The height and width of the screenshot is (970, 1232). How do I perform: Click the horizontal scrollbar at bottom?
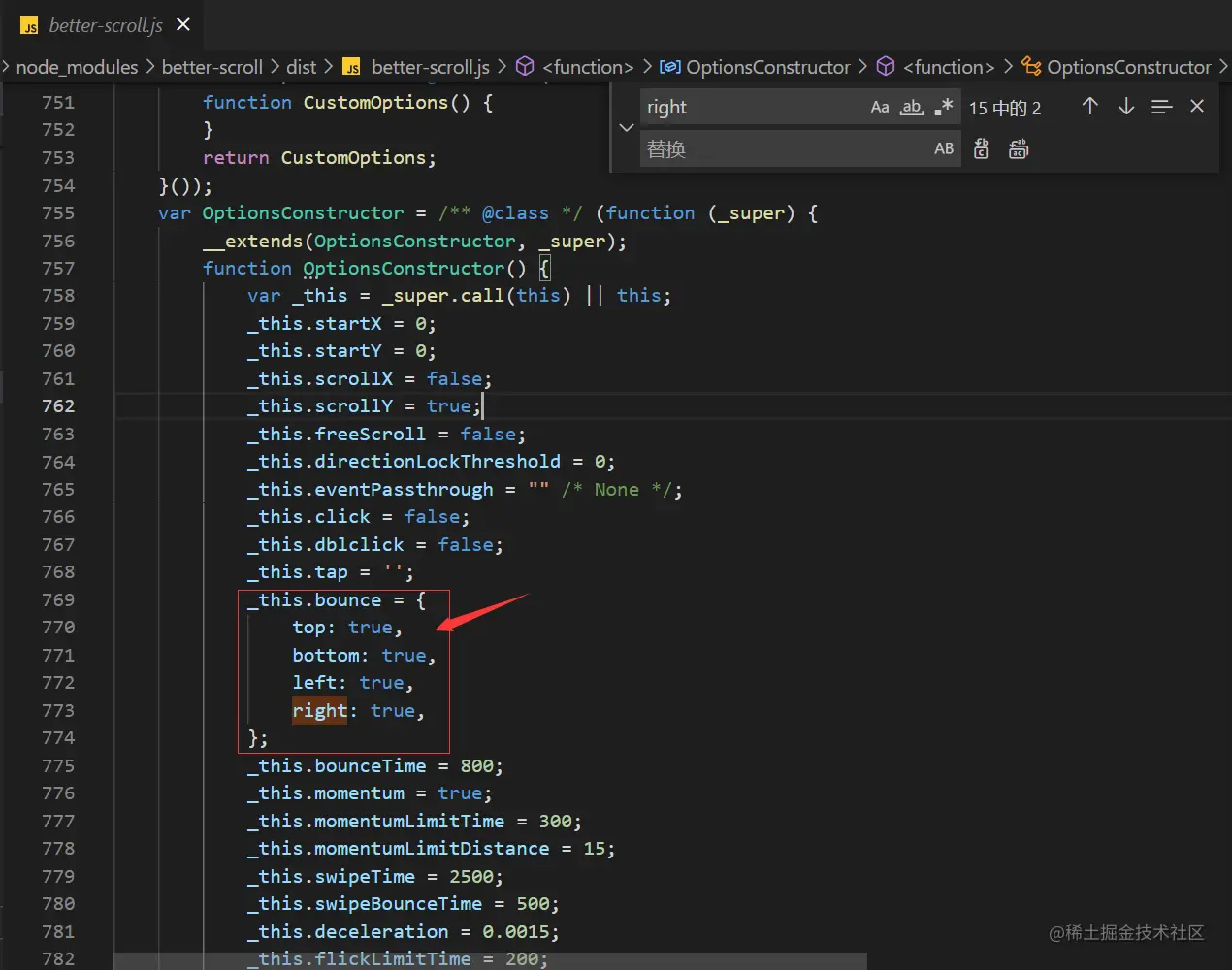point(490,960)
